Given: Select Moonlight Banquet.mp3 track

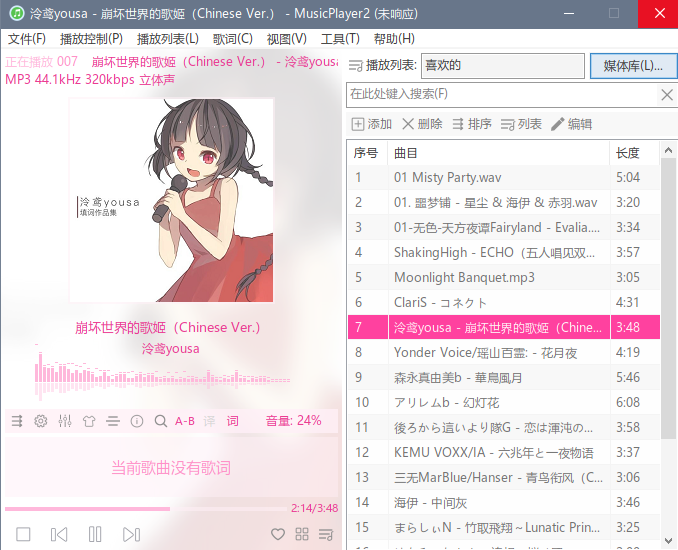Looking at the screenshot, I should point(504,277).
